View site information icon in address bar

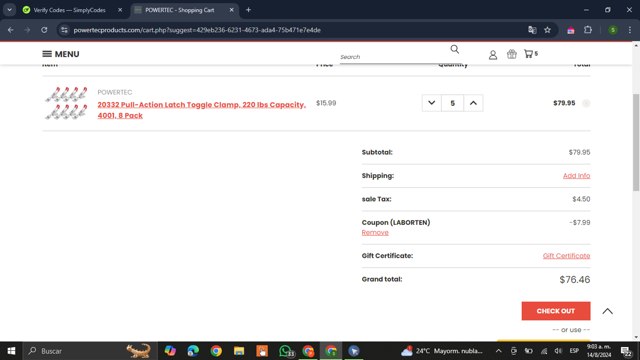click(x=64, y=30)
